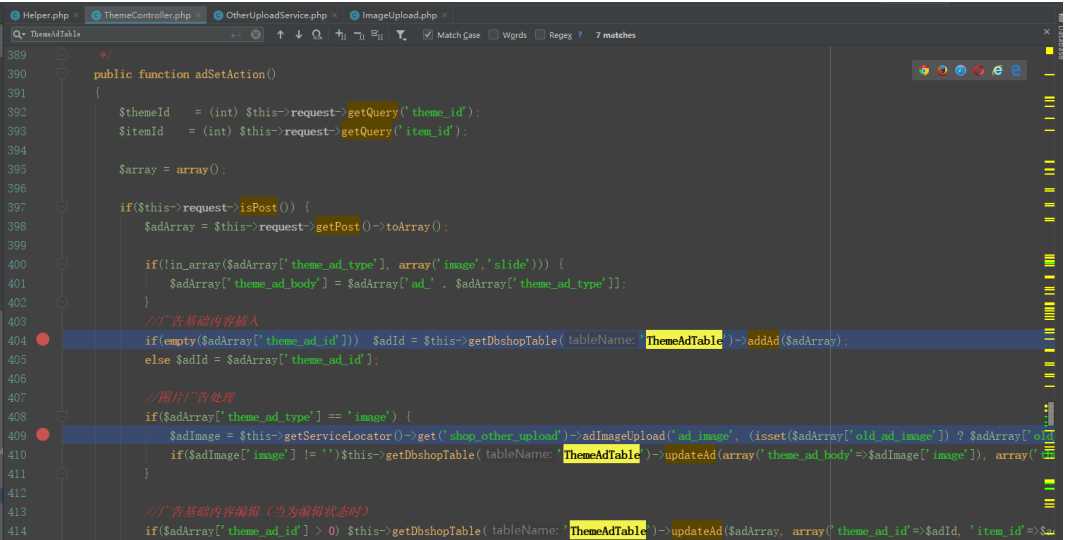Add selection for next occurrence icon
Image resolution: width=1065 pixels, height=540 pixels.
click(340, 35)
